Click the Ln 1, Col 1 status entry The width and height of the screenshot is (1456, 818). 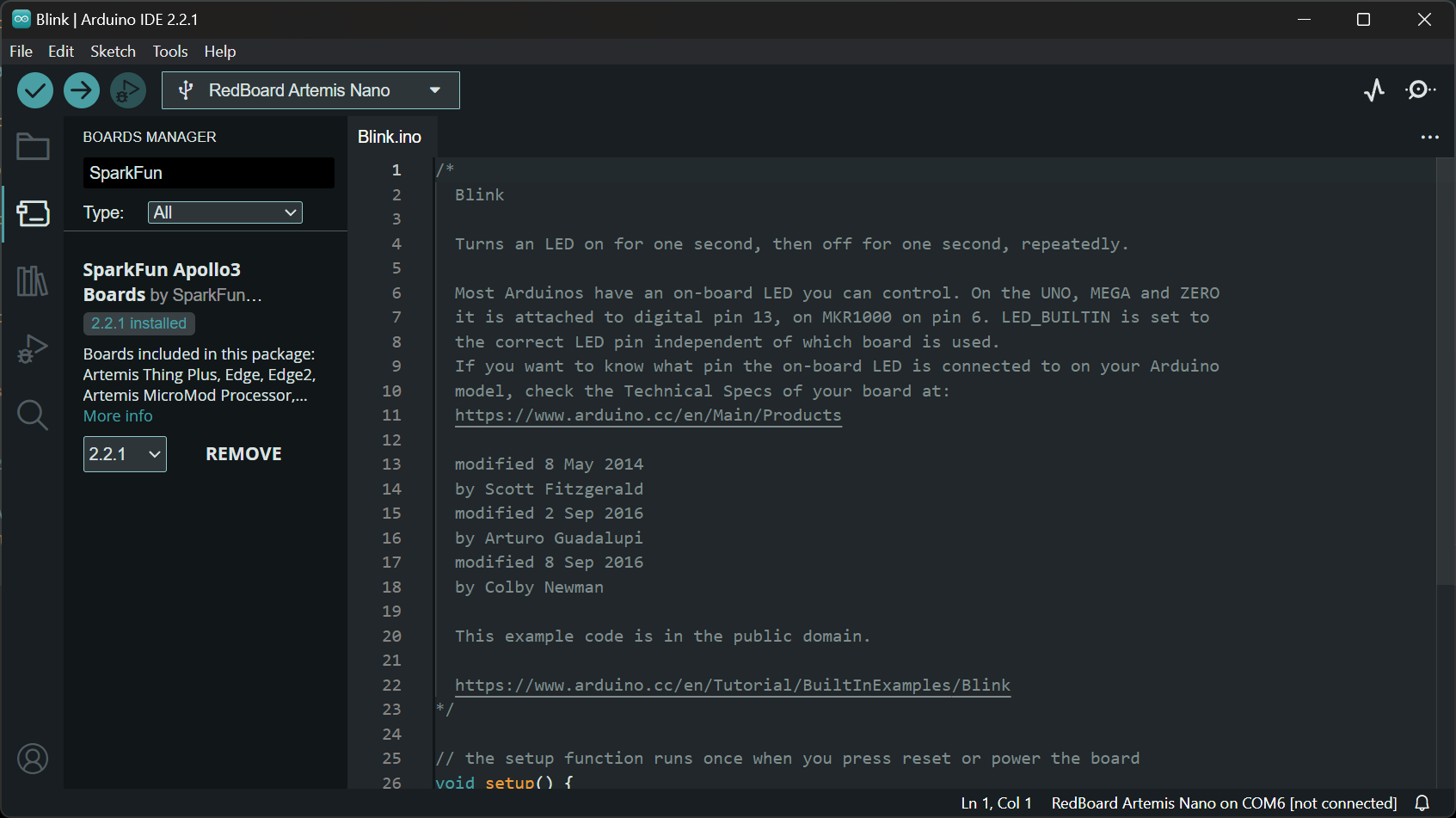coord(996,803)
